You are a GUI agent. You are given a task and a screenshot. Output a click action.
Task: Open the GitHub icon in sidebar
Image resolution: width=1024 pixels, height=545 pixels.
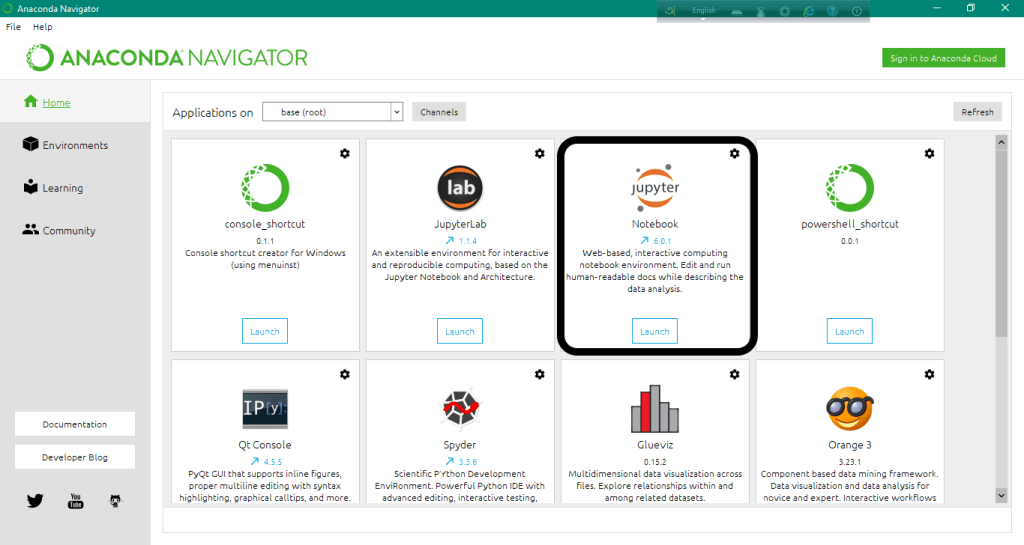(x=115, y=501)
